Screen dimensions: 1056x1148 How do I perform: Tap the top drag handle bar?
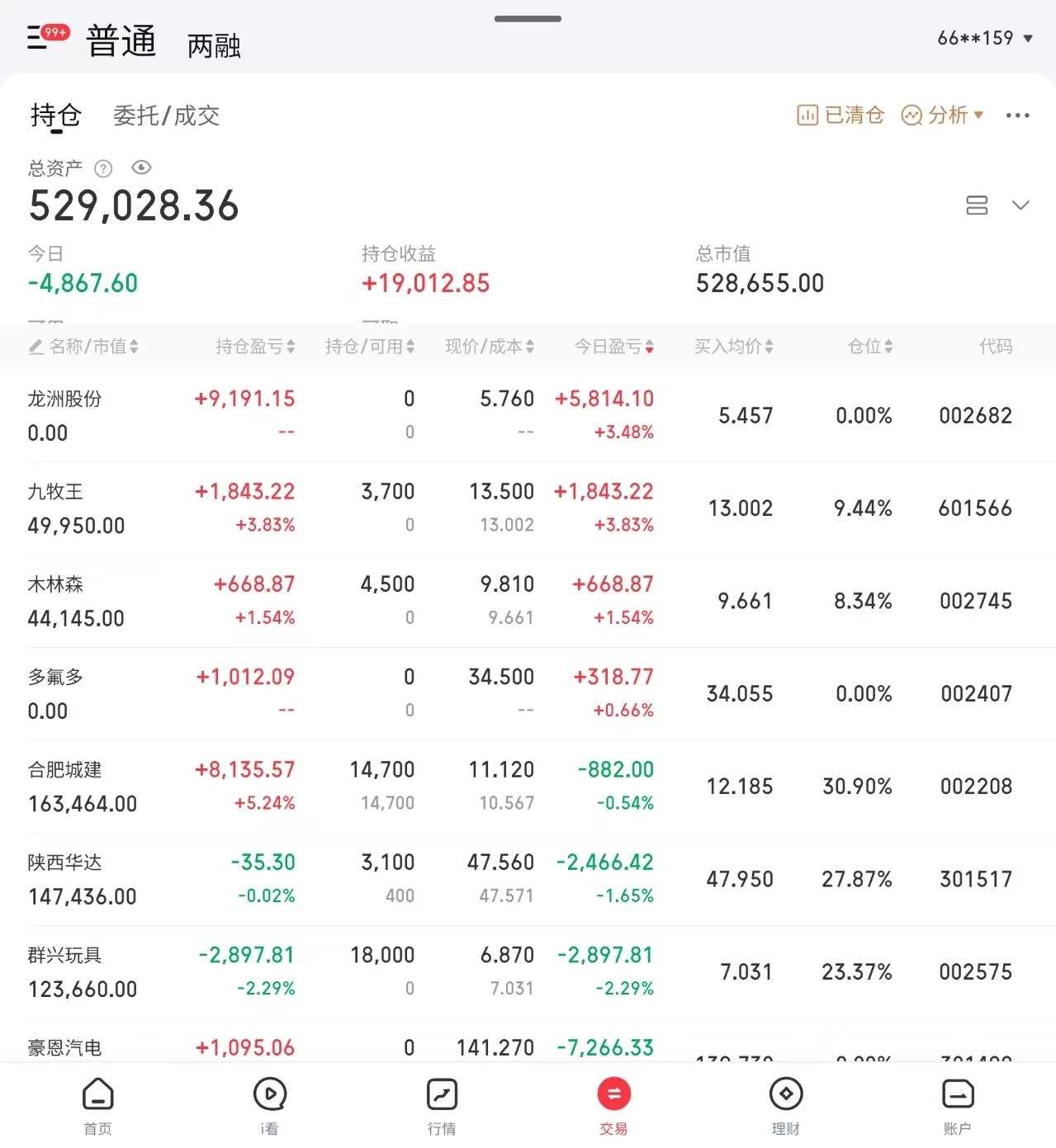528,19
